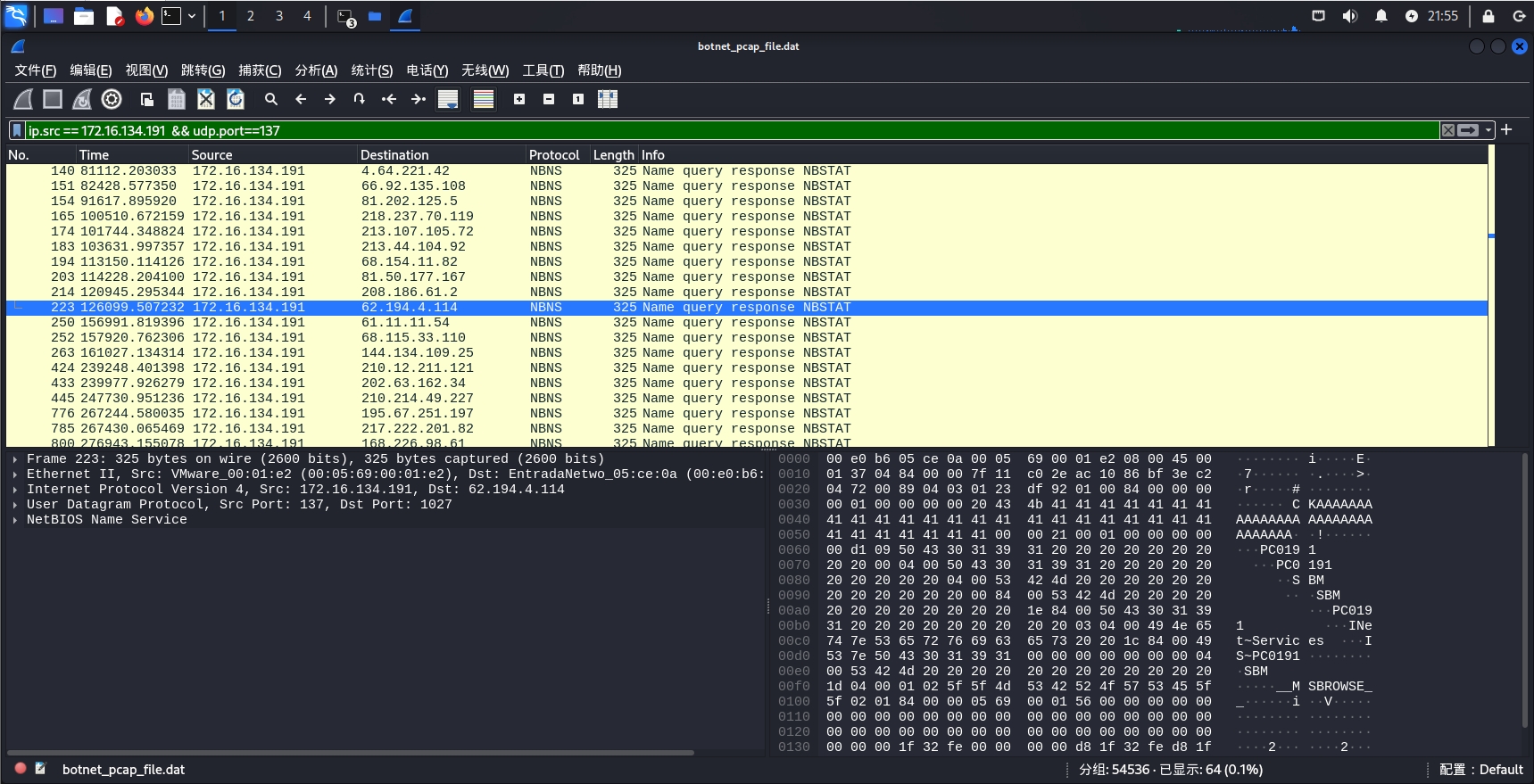Viewport: 1534px width, 784px height.
Task: Open the 分析(A) menu
Action: tap(316, 70)
